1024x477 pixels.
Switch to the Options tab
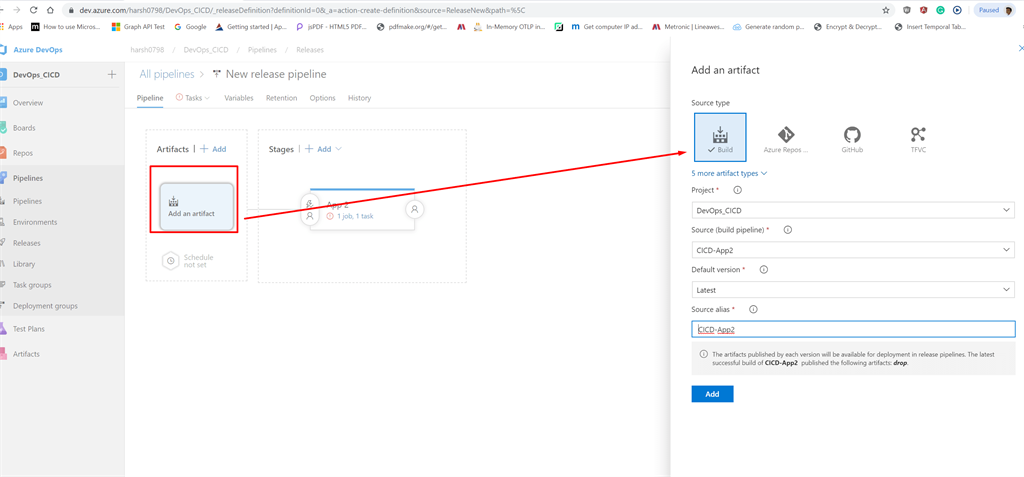(x=323, y=98)
